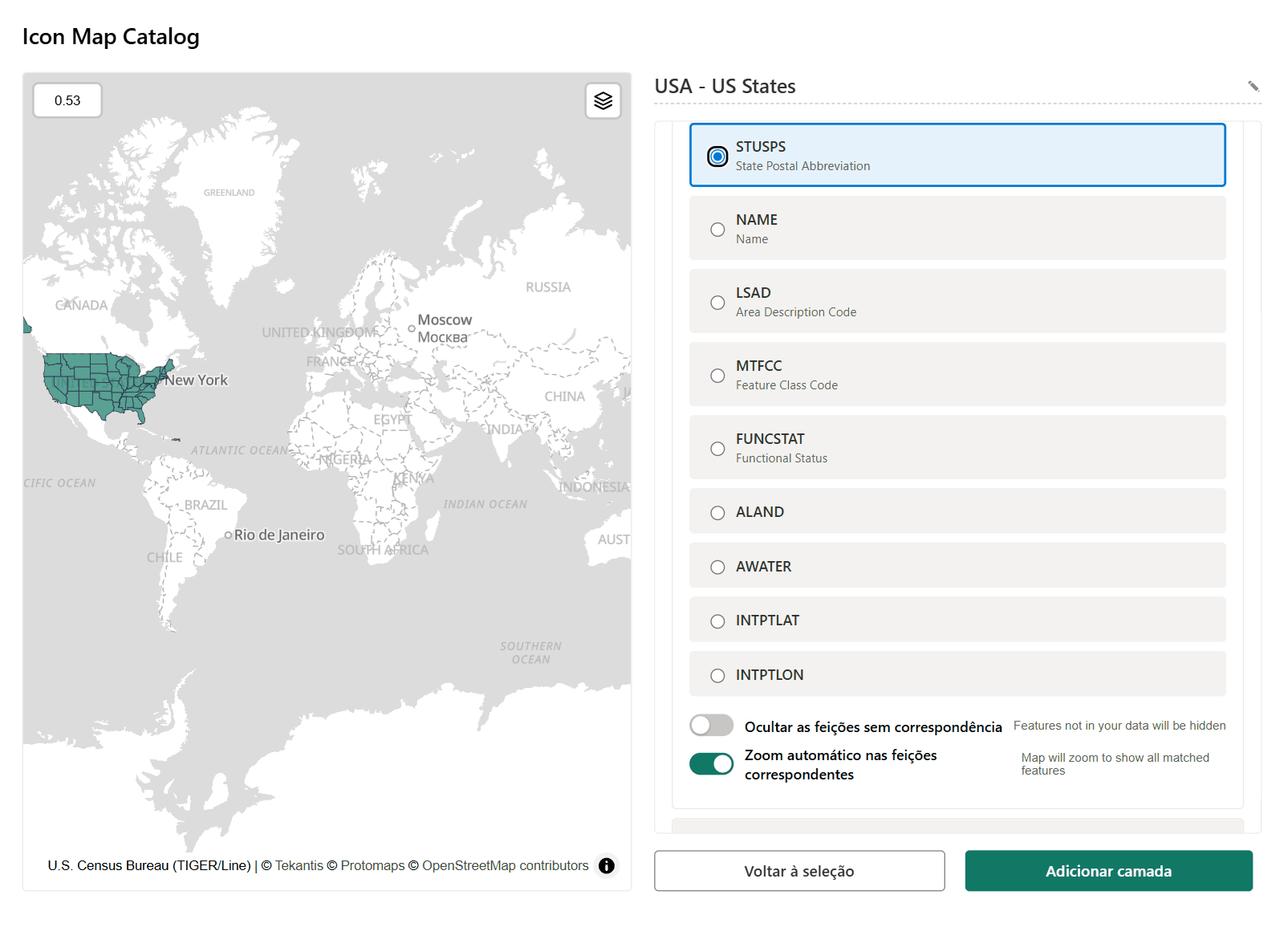
Task: Select the INTPTLON option
Action: point(957,674)
